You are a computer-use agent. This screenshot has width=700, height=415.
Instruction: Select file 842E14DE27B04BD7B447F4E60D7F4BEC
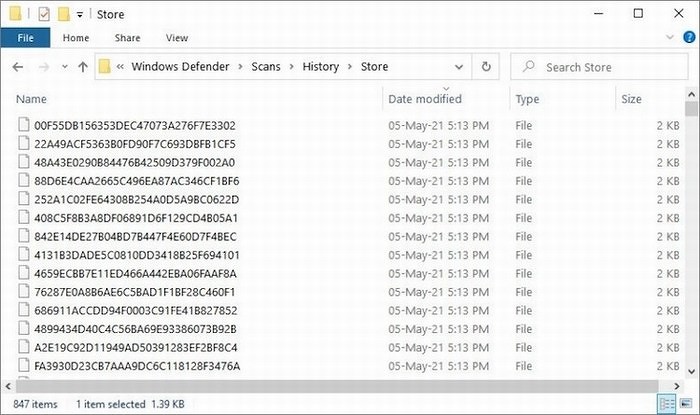(135, 237)
